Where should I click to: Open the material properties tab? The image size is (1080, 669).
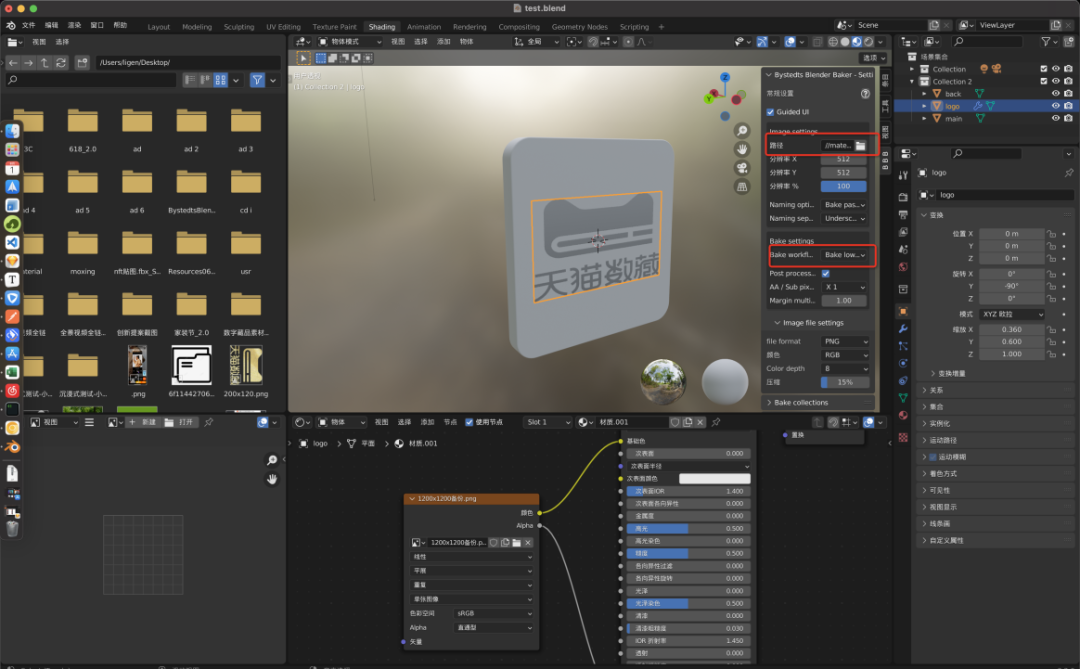(903, 415)
